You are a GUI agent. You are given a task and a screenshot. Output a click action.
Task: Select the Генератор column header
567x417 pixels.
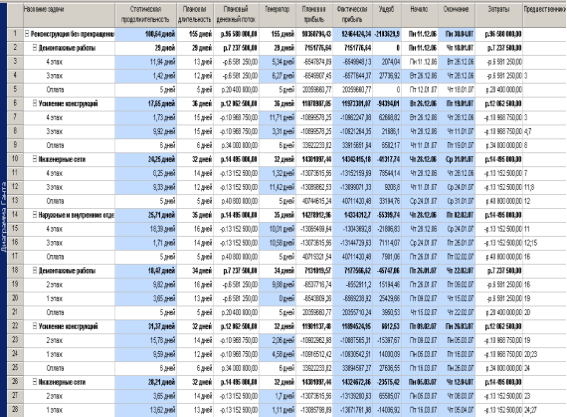point(277,15)
